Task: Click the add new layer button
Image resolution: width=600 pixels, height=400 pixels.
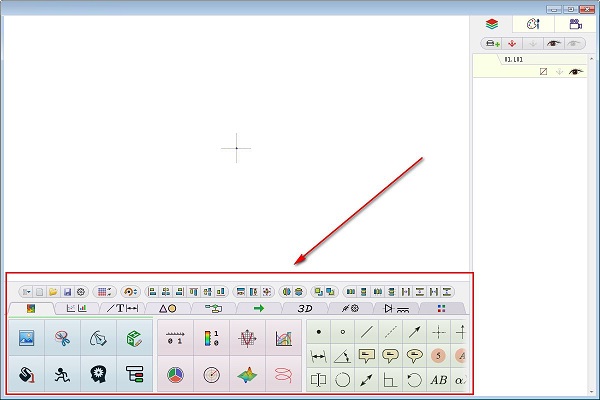Action: coord(491,44)
